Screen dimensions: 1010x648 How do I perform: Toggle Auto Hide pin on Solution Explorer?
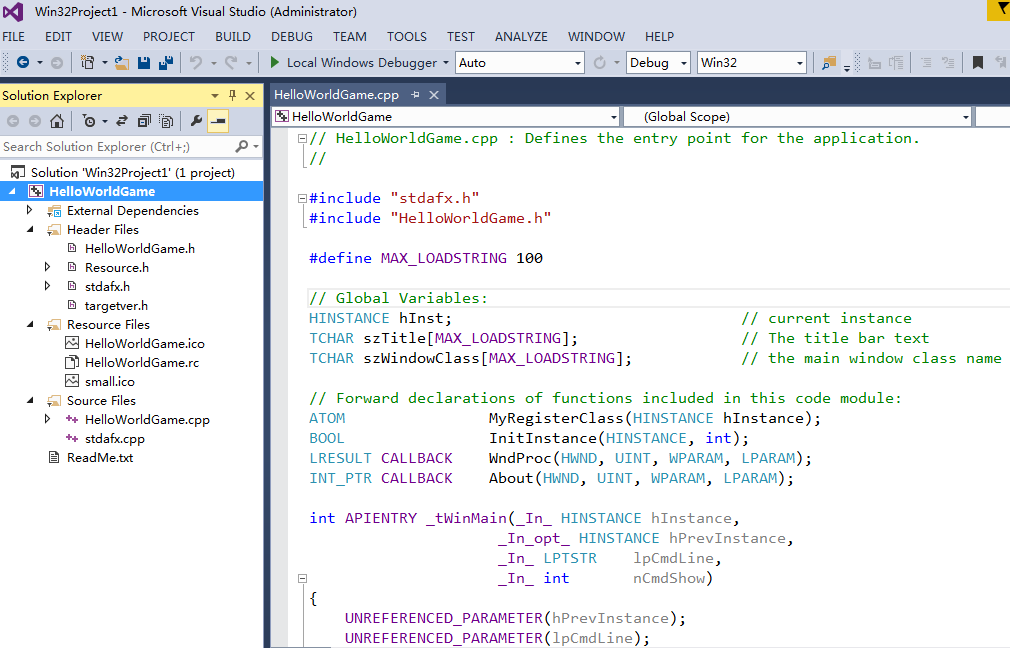point(233,95)
